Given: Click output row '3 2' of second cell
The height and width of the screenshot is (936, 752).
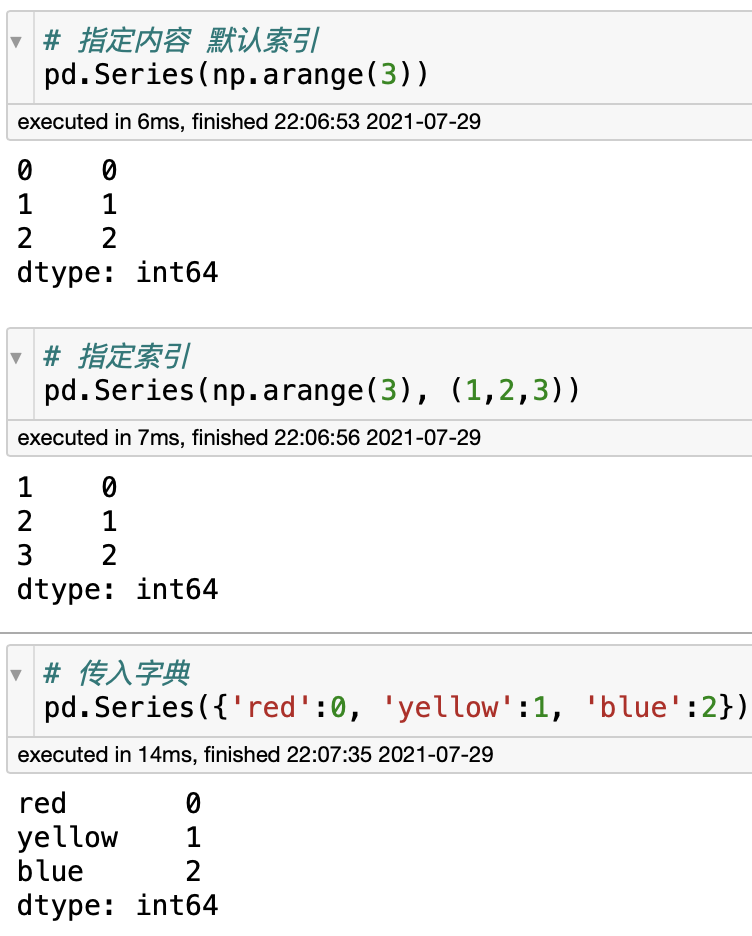Looking at the screenshot, I should click(x=67, y=555).
